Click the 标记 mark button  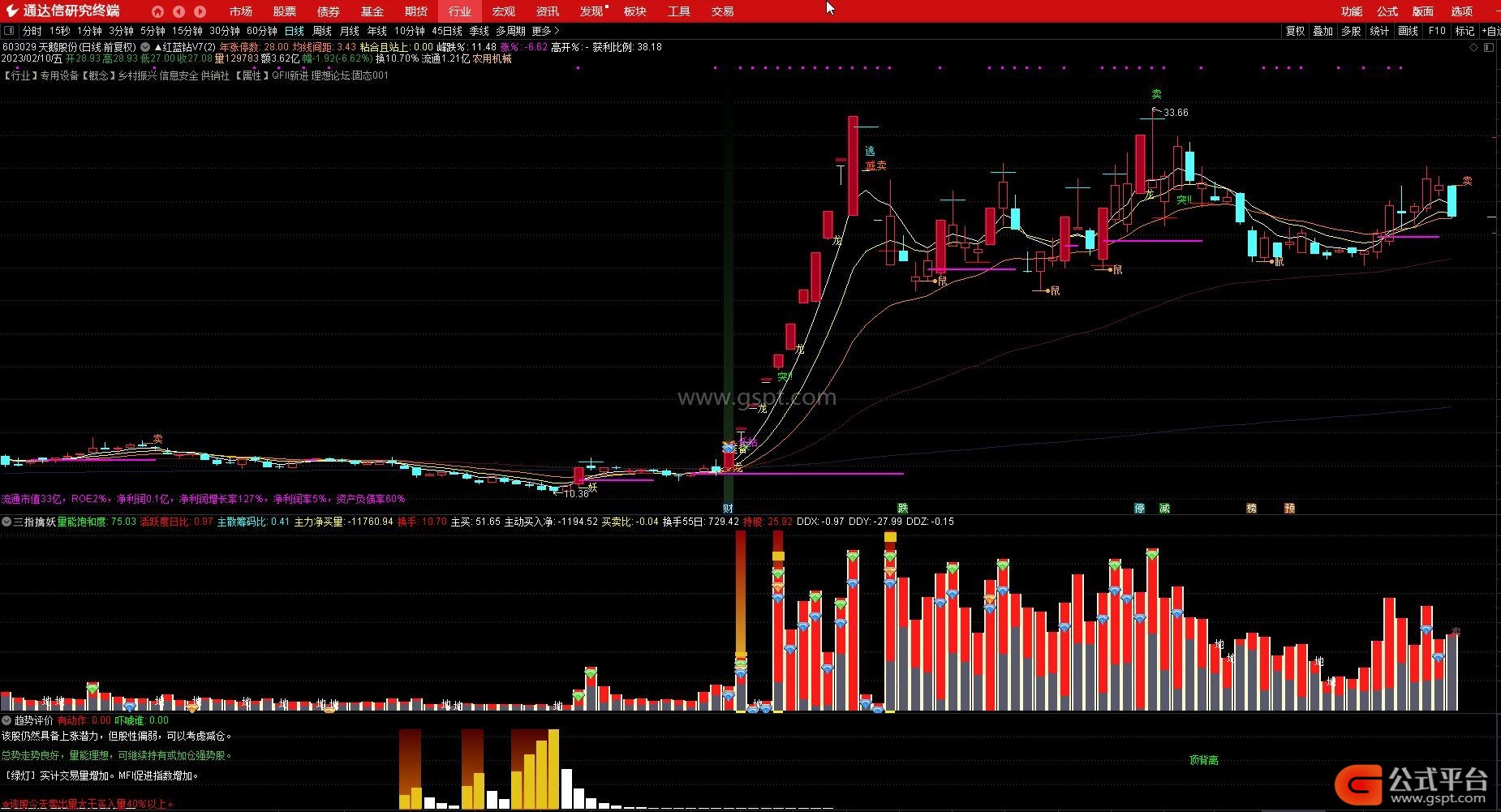(x=1464, y=31)
